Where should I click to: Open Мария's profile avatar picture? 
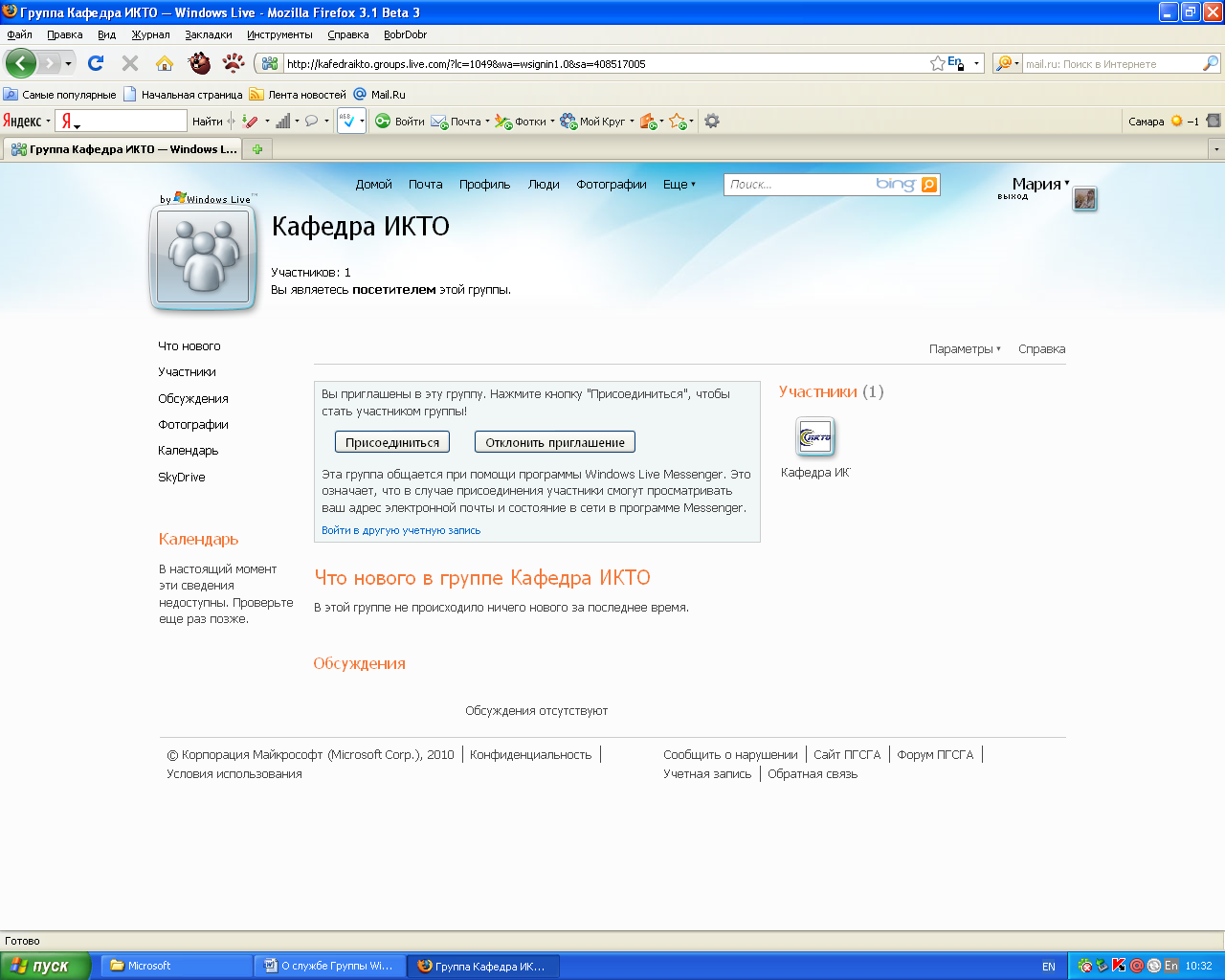tap(1084, 198)
